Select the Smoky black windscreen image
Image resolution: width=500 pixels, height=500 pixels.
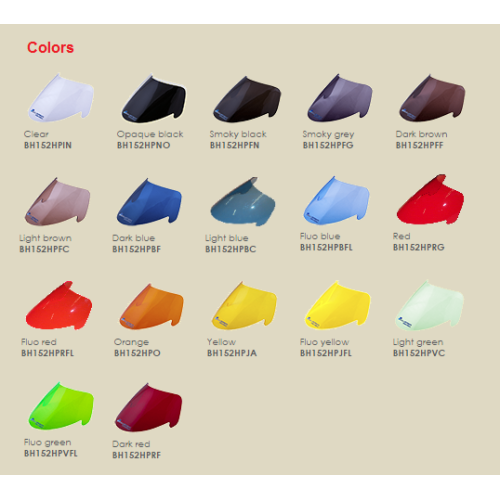247,99
